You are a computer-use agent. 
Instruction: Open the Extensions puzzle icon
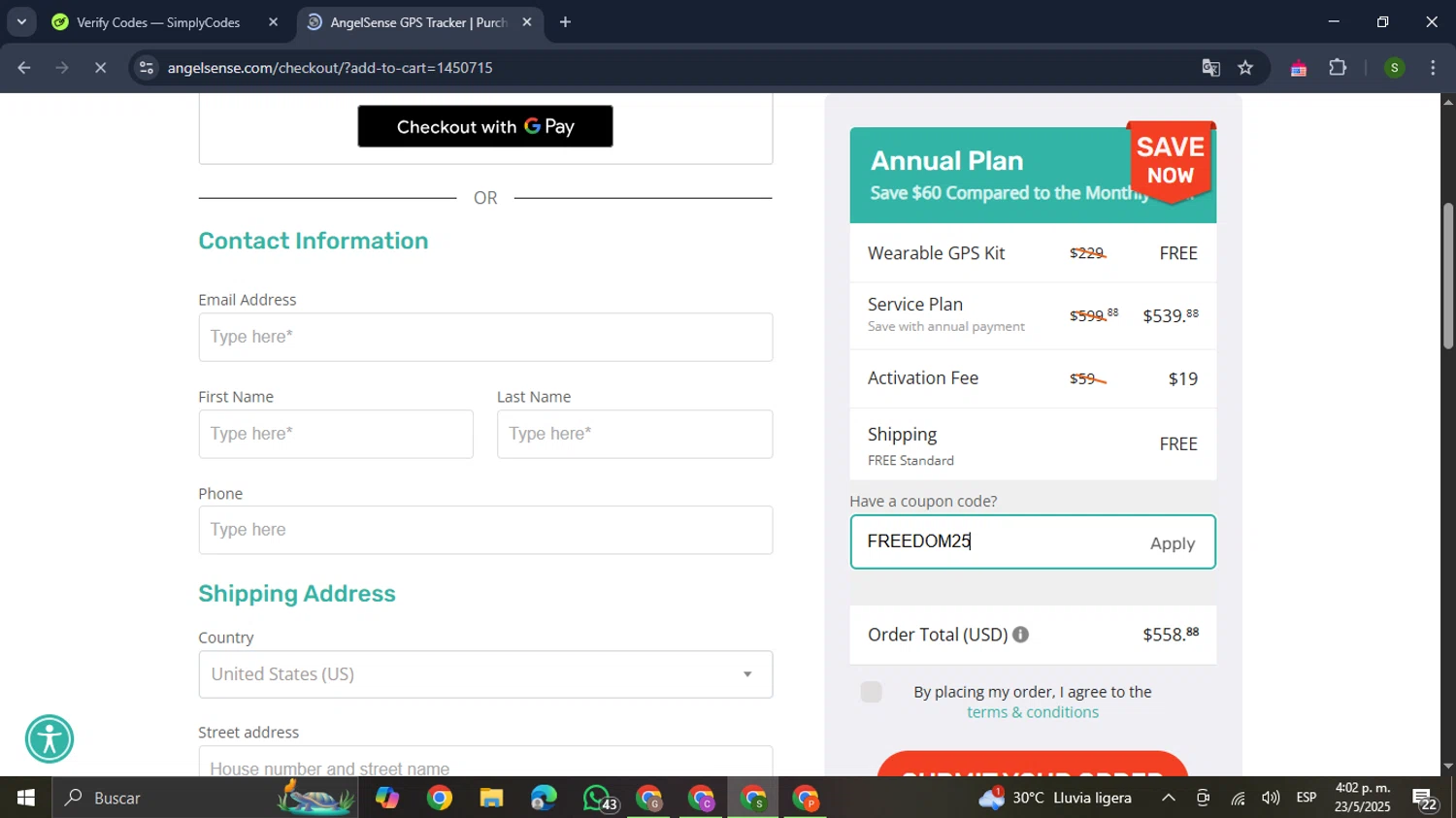pyautogui.click(x=1338, y=68)
